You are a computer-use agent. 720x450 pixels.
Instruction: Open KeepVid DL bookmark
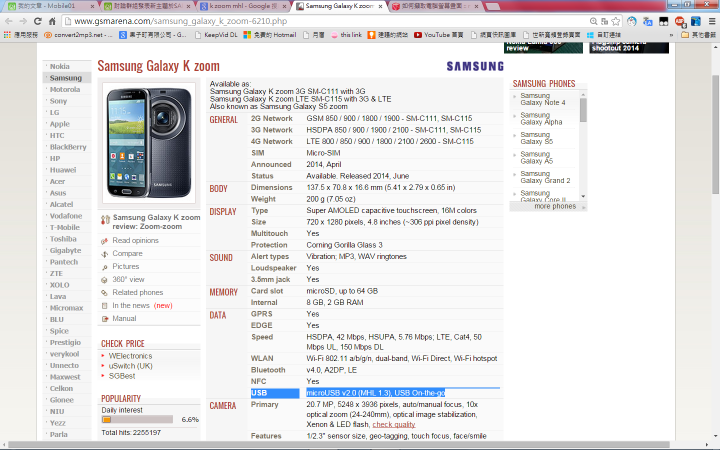(216, 35)
